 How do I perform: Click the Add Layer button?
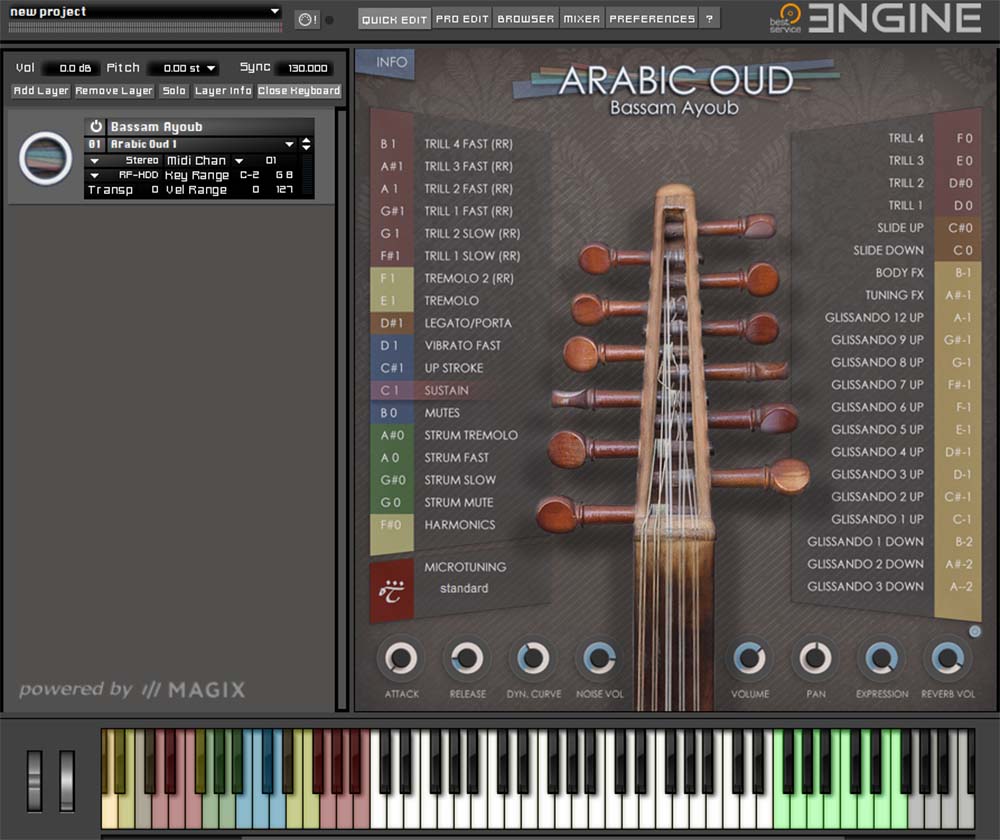click(39, 90)
